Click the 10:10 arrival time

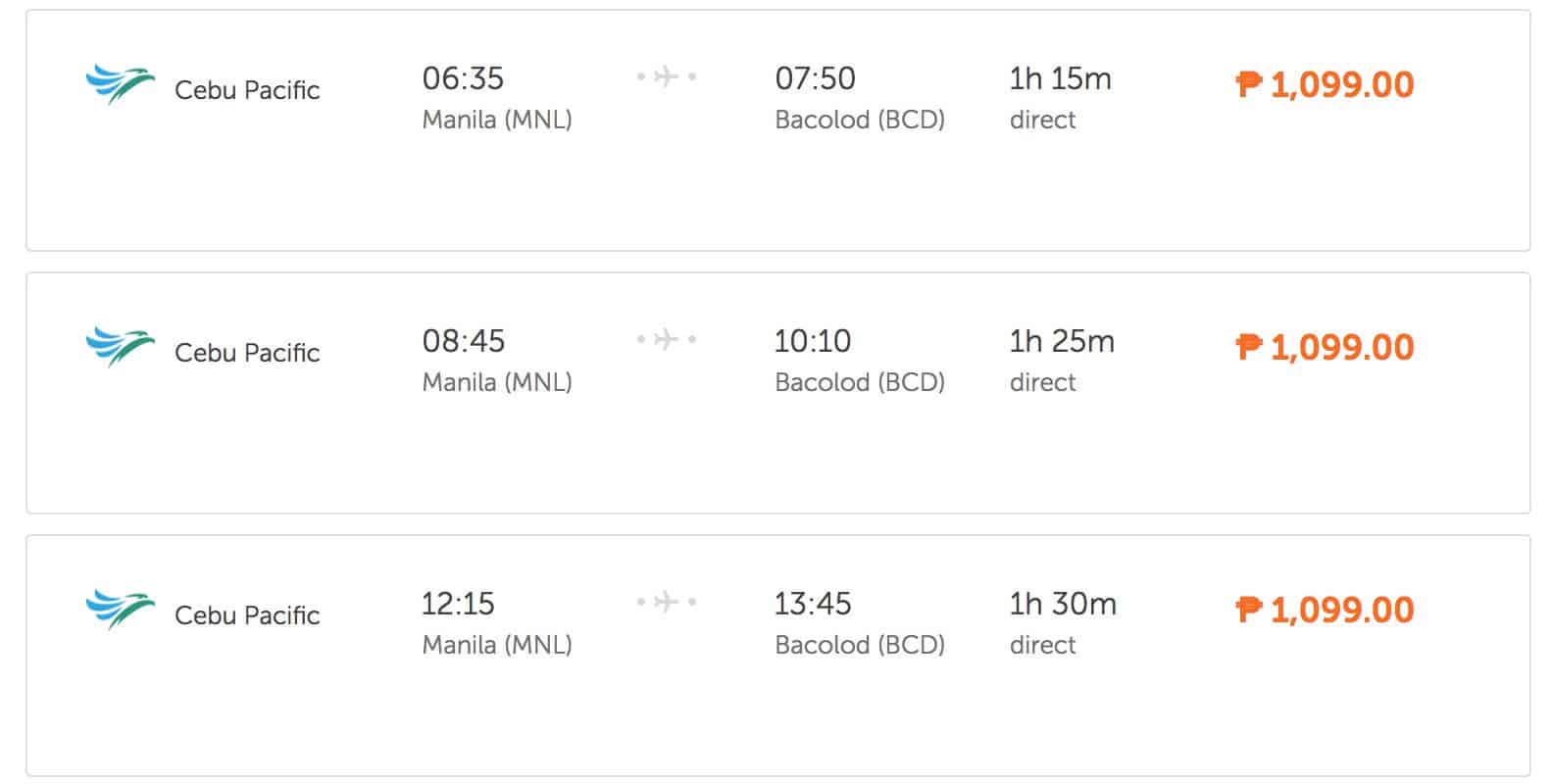pos(813,341)
